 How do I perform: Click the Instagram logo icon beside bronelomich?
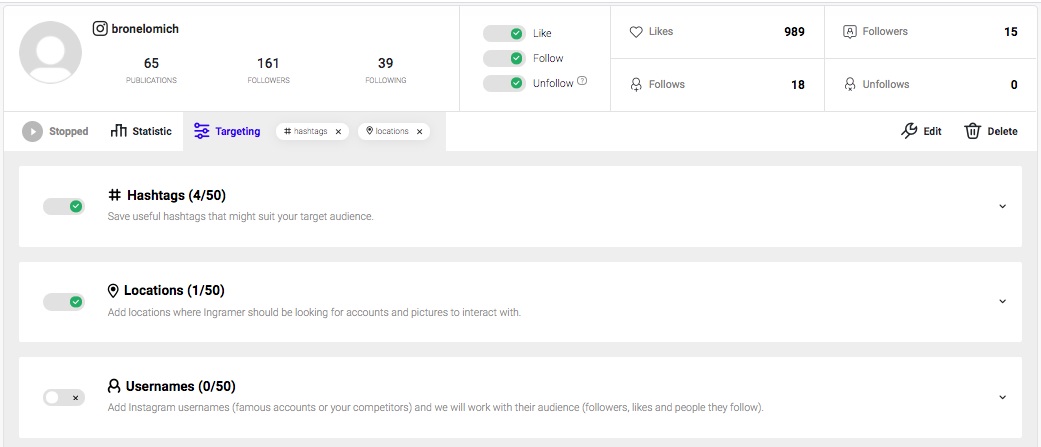click(100, 29)
